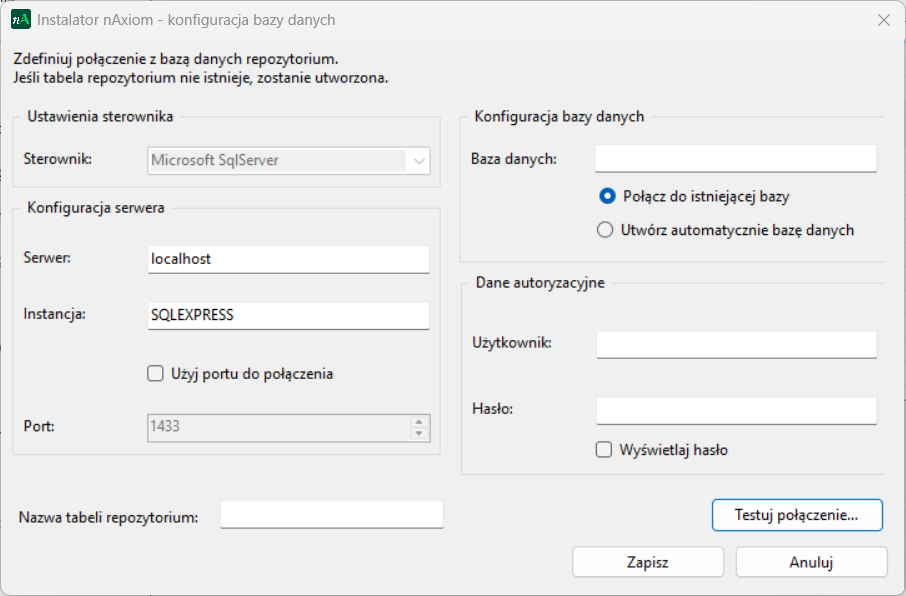The height and width of the screenshot is (596, 906).
Task: Toggle 'Wyświetlaj hasło' checkbox
Action: click(603, 450)
